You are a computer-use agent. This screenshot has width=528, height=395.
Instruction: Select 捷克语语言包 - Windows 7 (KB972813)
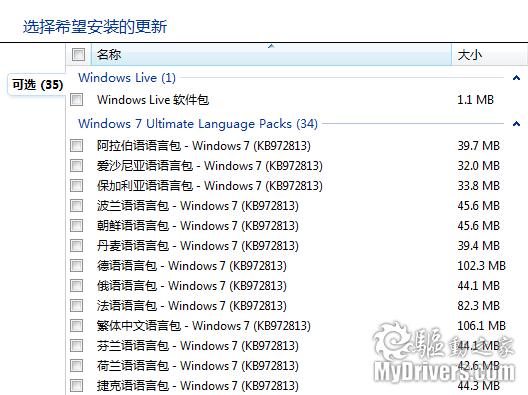click(198, 386)
